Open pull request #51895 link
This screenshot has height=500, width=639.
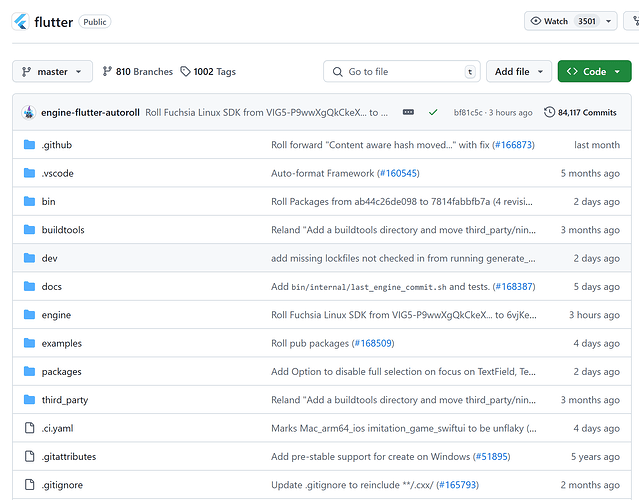coord(491,456)
